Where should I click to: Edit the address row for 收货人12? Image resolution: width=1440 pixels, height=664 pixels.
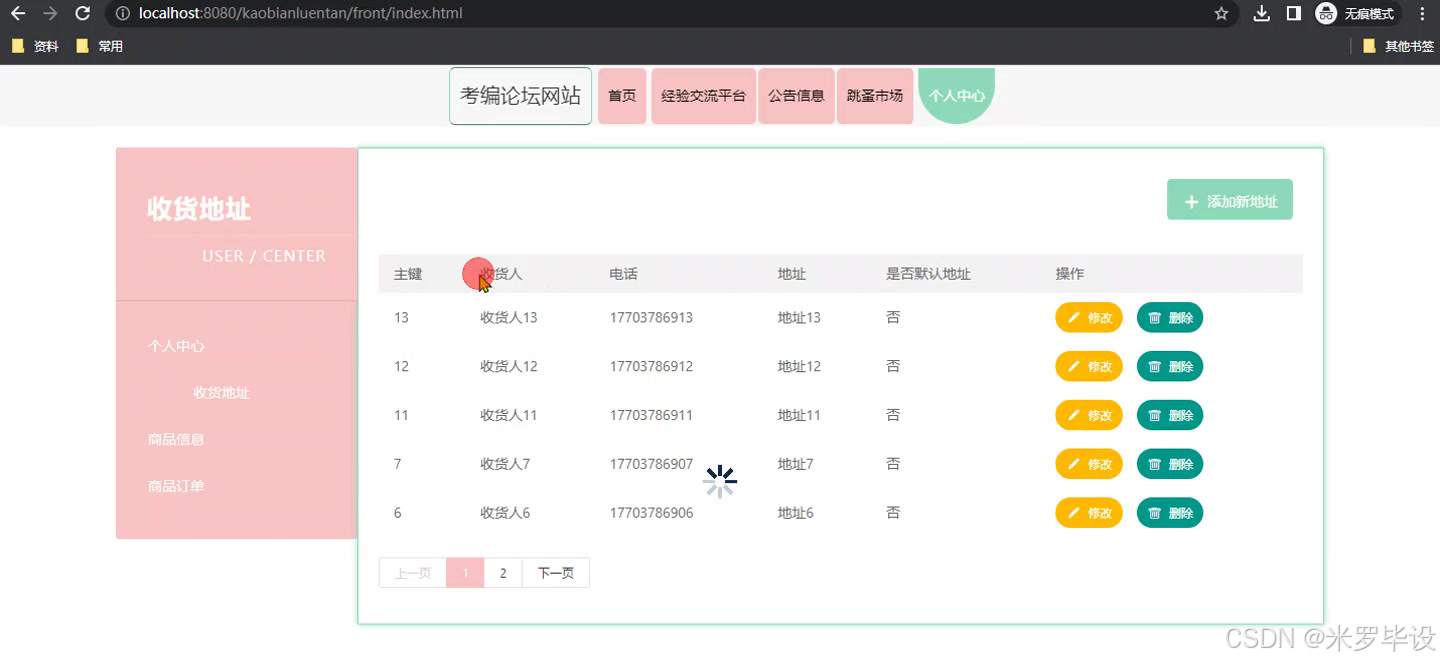pyautogui.click(x=1089, y=367)
